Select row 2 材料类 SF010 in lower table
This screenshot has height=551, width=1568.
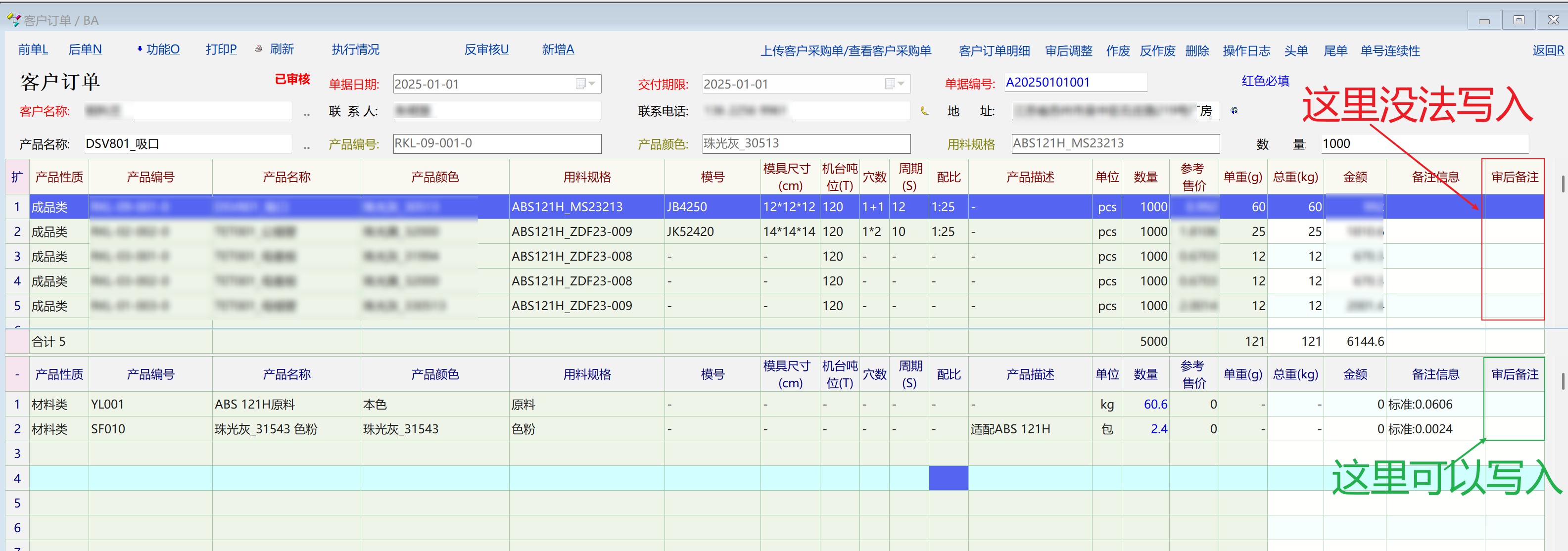click(108, 429)
